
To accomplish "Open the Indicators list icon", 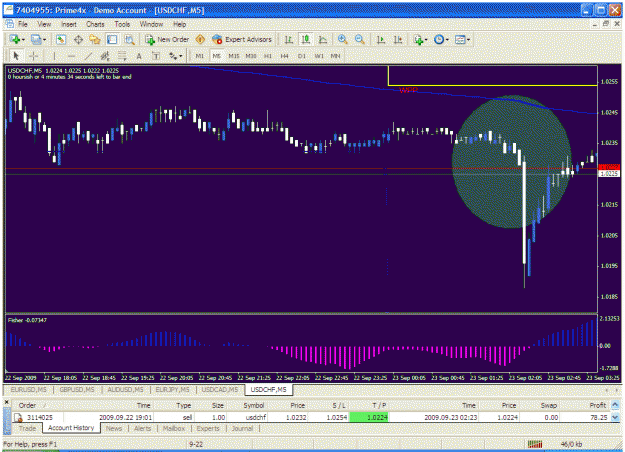I will 418,39.
